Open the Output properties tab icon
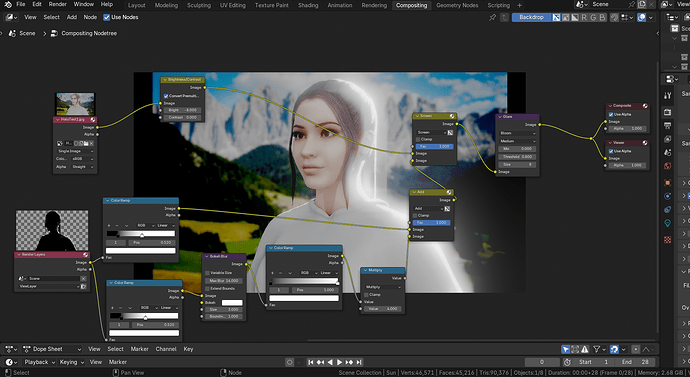 click(668, 125)
